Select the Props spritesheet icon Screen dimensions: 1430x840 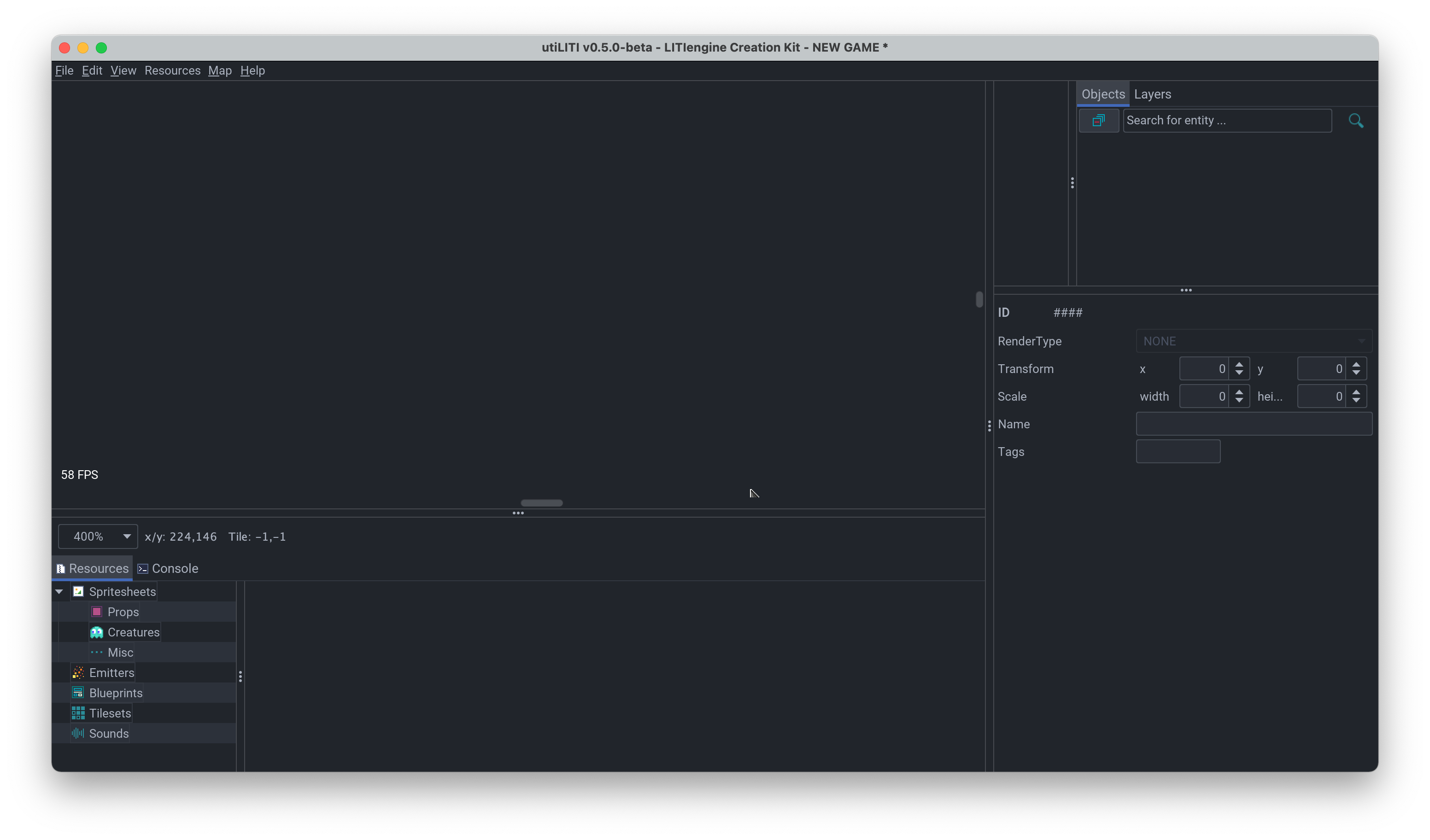pos(96,612)
